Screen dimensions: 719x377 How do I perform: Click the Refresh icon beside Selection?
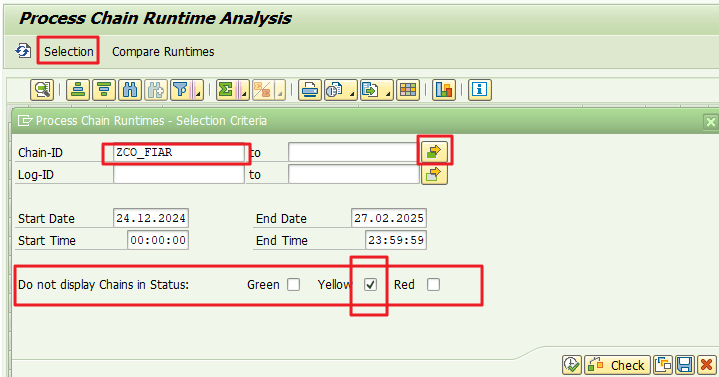coord(23,51)
